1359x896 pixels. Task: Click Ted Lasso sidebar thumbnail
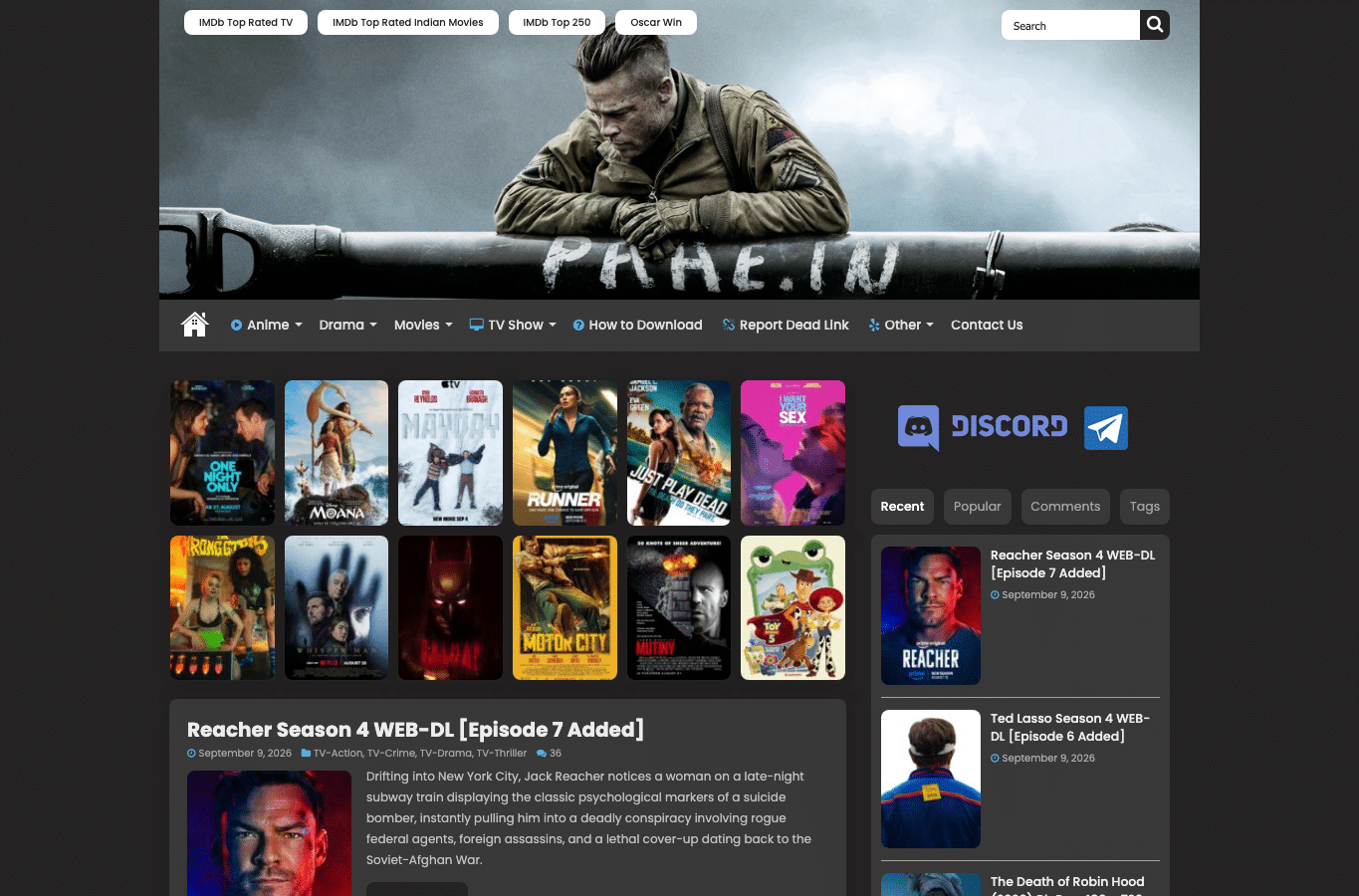click(x=931, y=779)
